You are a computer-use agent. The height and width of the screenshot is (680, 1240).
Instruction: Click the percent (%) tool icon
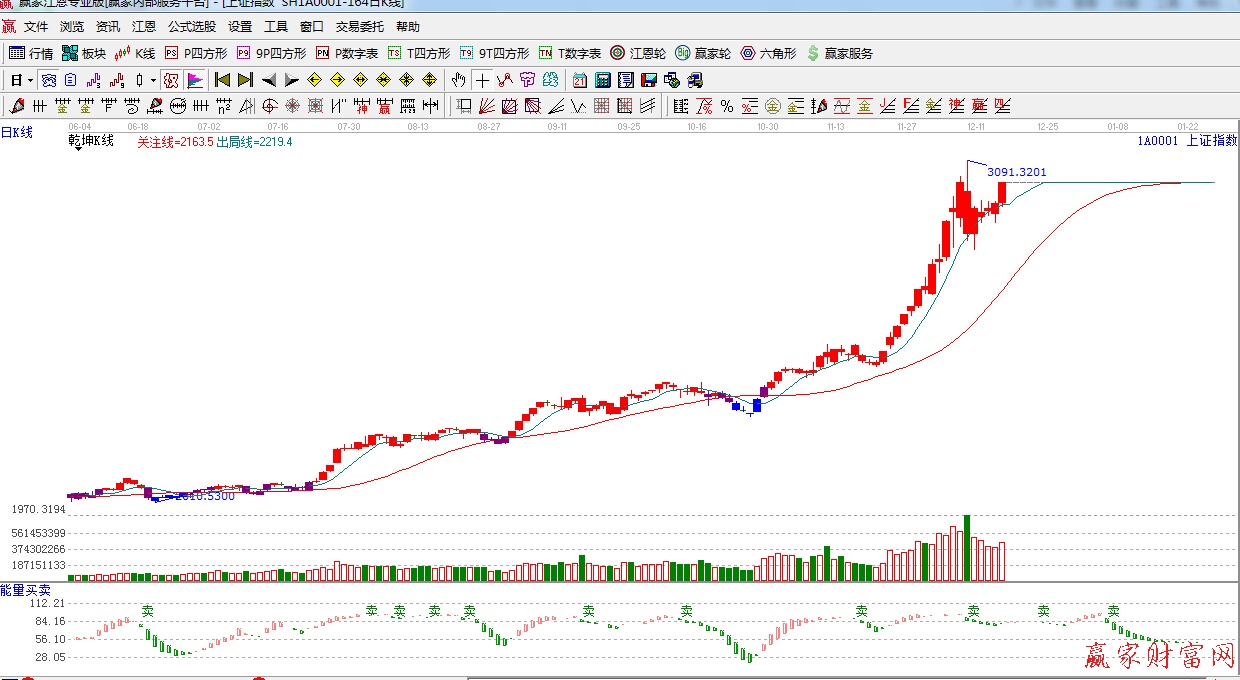coord(727,106)
